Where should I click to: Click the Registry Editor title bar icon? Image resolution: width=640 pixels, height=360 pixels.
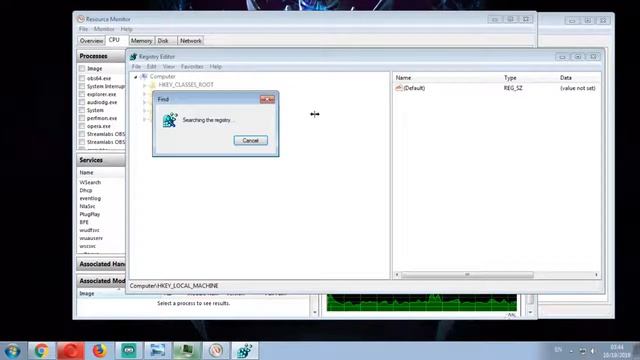(133, 56)
